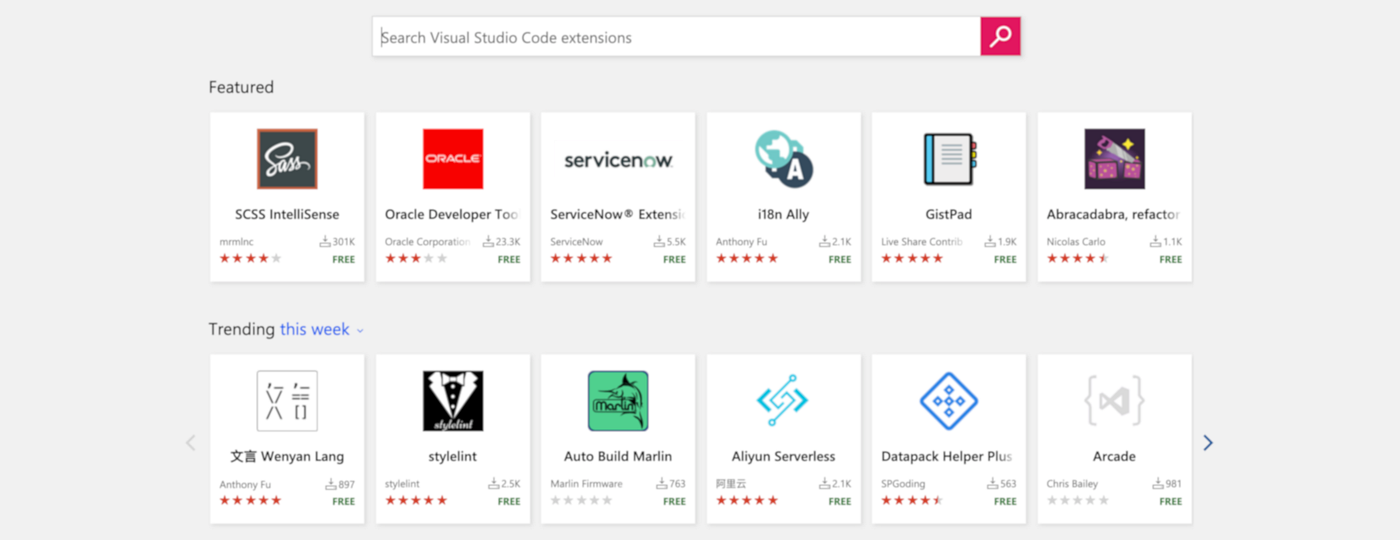Click publisher Chris Bailey
The width and height of the screenshot is (1400, 540).
pyautogui.click(x=1072, y=484)
